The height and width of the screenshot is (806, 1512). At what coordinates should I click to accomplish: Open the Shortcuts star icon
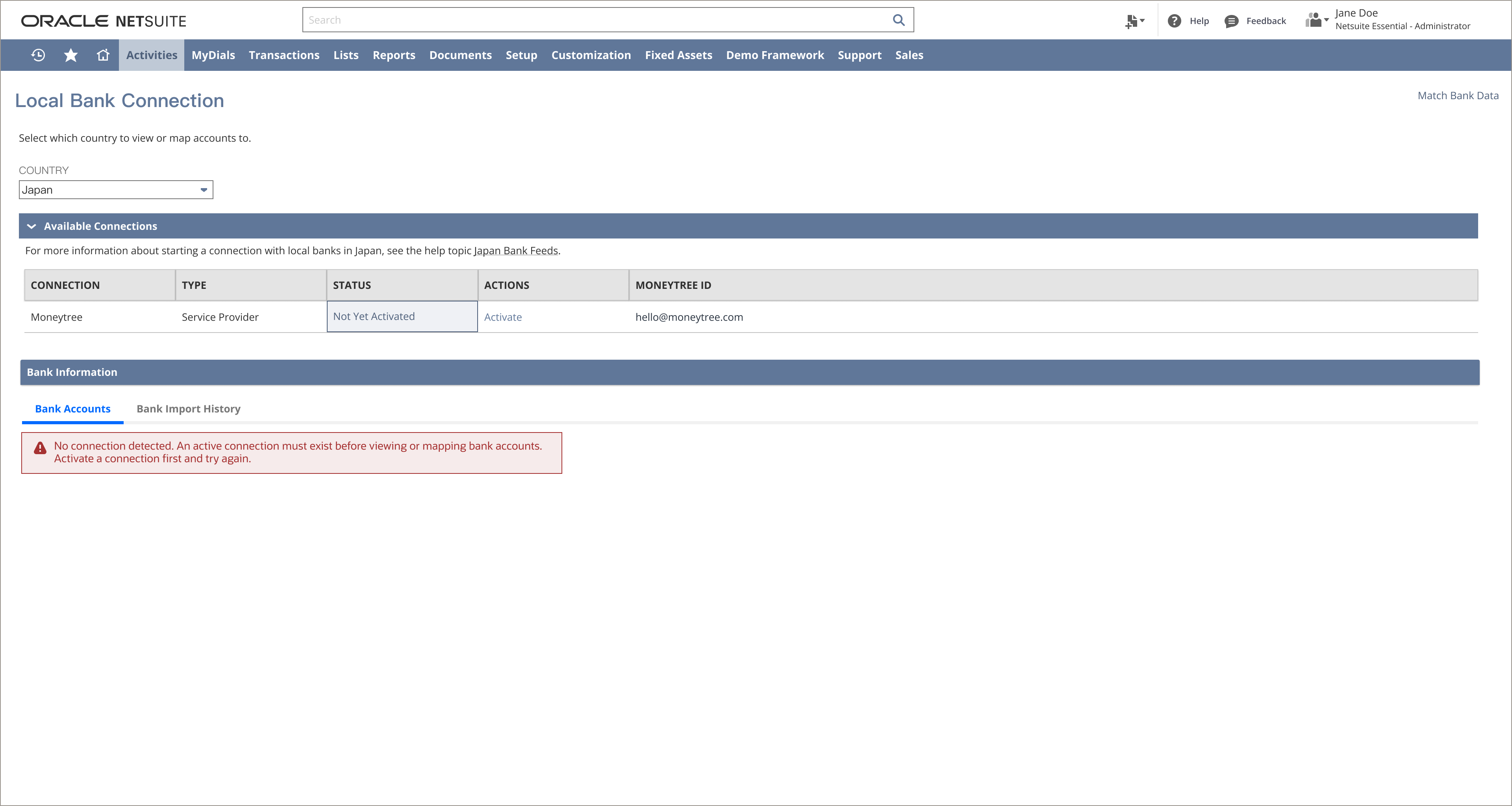(x=71, y=55)
